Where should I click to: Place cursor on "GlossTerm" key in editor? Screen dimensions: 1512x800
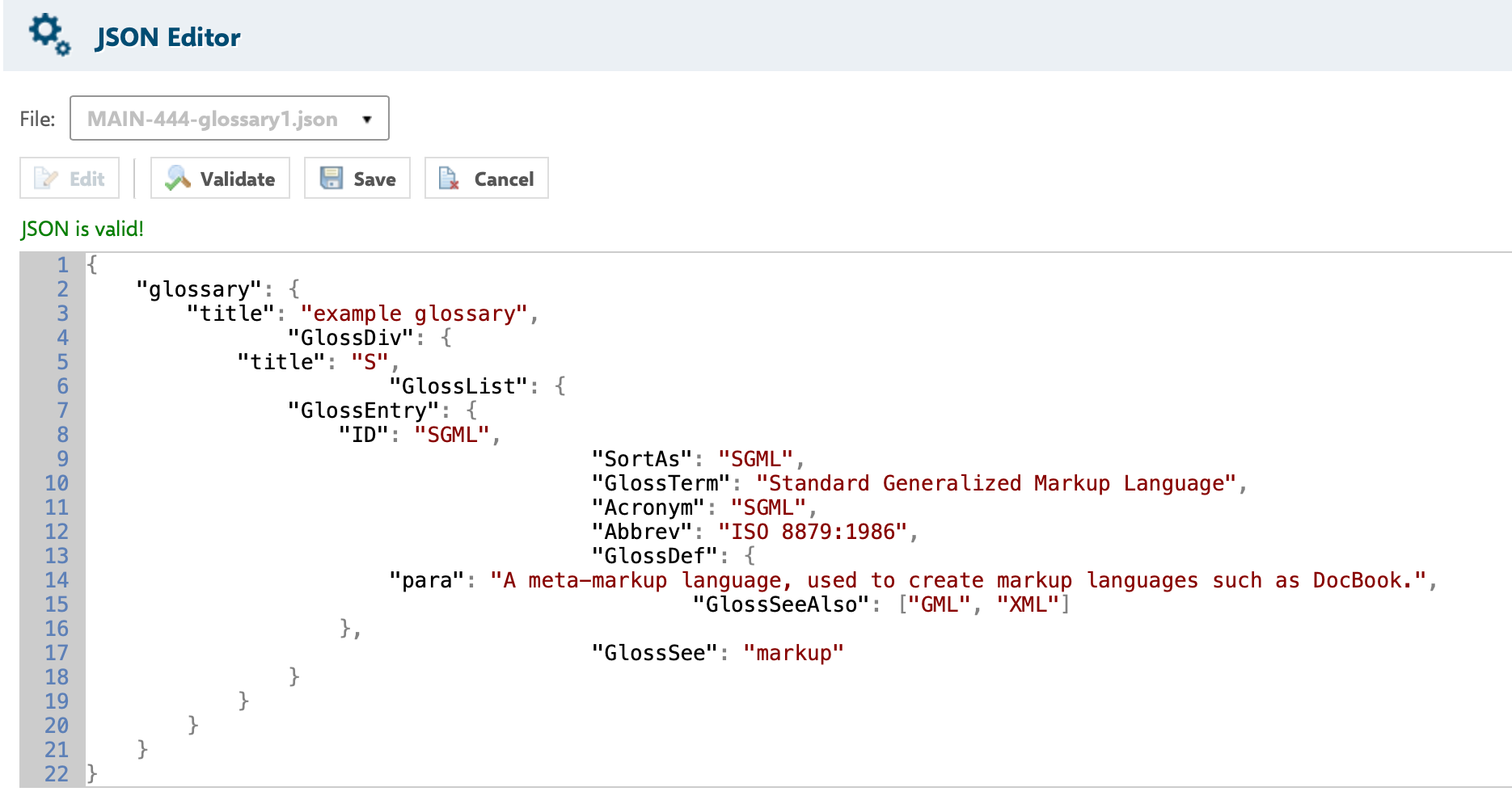[661, 483]
